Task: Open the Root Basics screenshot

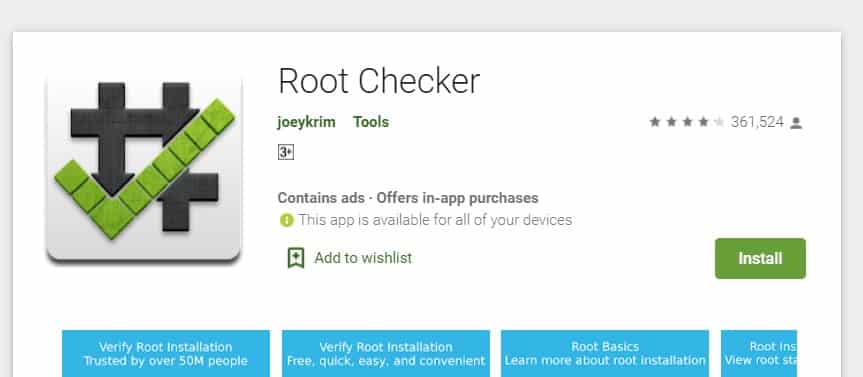Action: point(605,353)
